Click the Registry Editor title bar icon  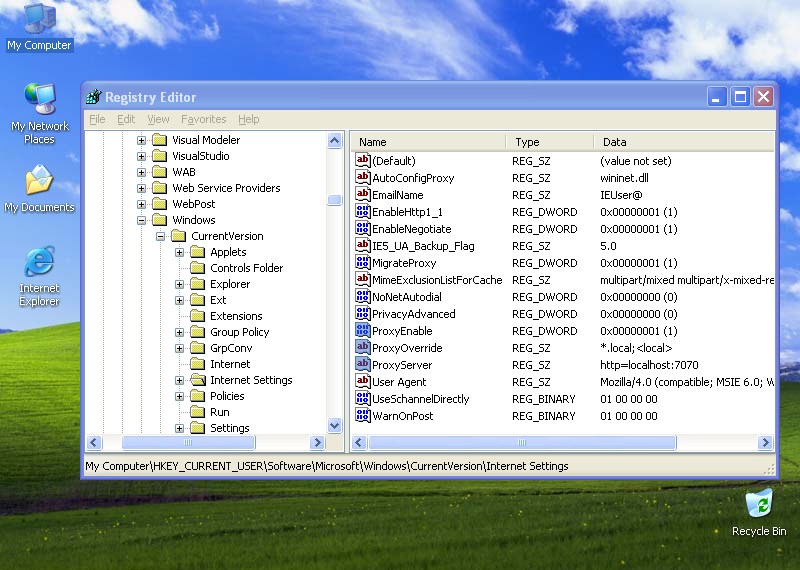point(94,96)
